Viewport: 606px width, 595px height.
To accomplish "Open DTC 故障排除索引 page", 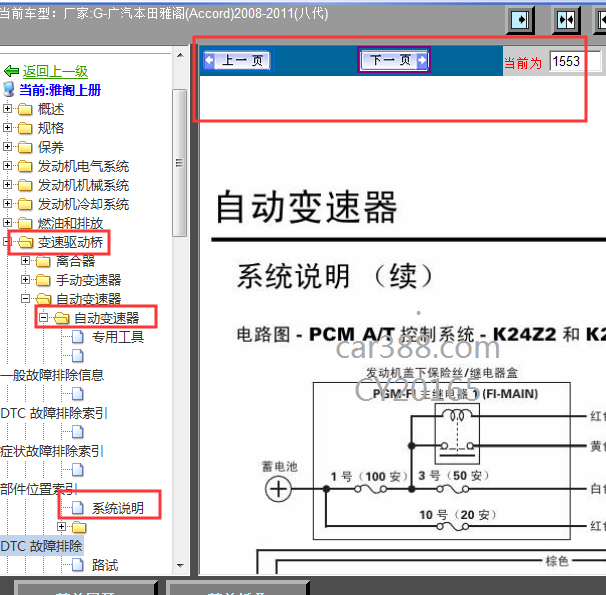I will click(x=54, y=413).
